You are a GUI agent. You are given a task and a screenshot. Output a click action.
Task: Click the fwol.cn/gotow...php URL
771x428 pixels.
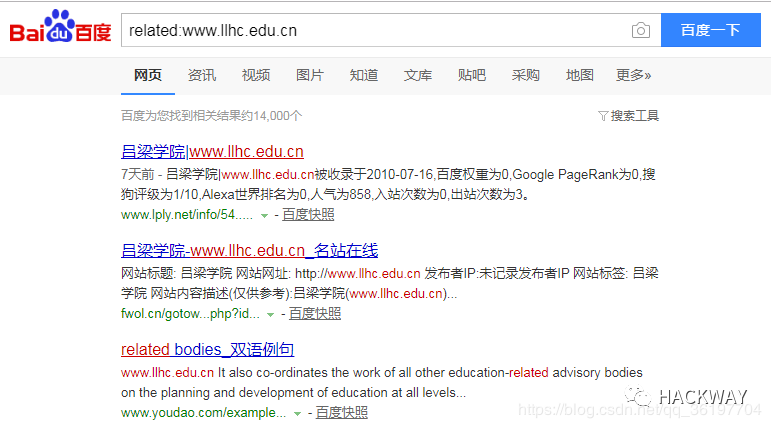click(190, 314)
